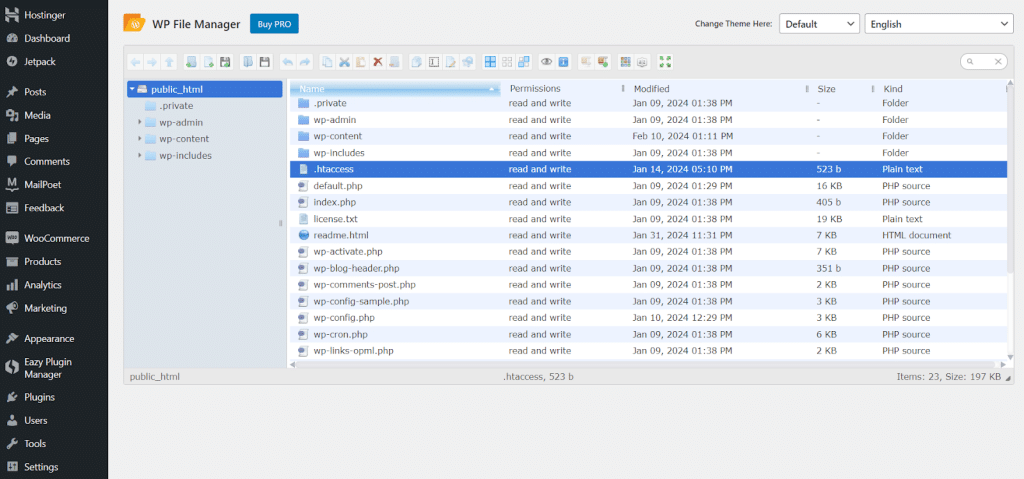The image size is (1024, 479).
Task: Switch file view mode via toolbar icon
Action: [x=625, y=62]
